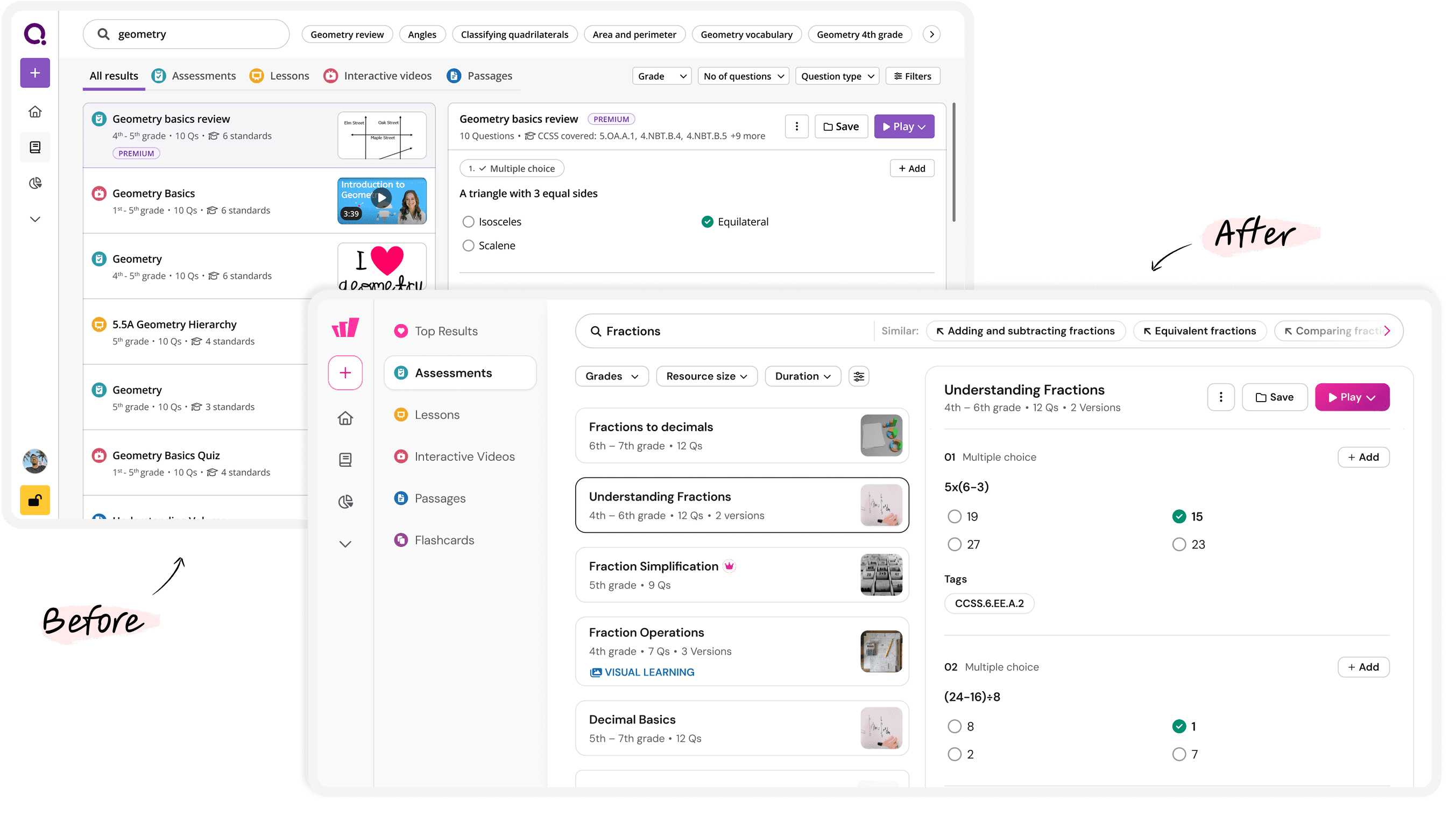
Task: Select Flashcards in the category menu
Action: pyautogui.click(x=444, y=540)
